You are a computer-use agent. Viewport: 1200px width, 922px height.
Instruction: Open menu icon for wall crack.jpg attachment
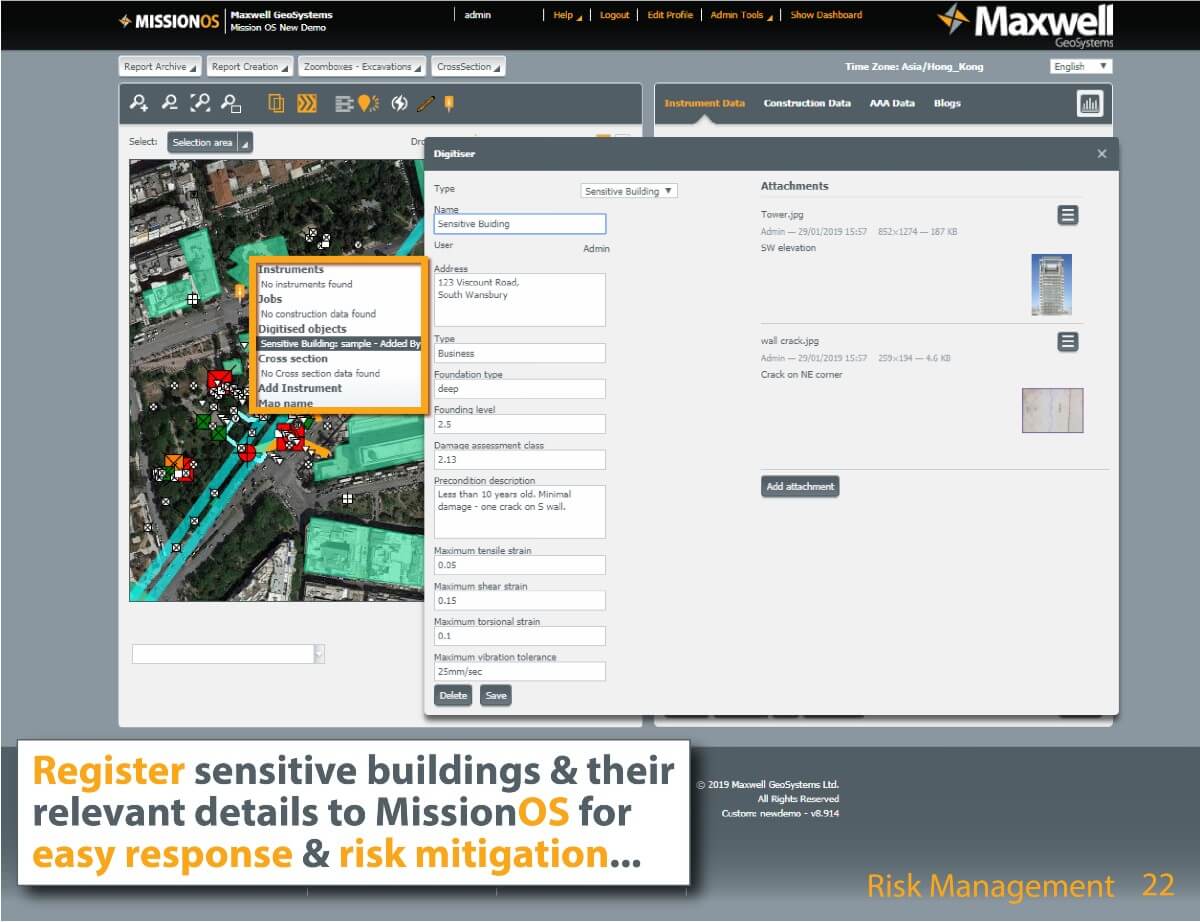coord(1068,342)
